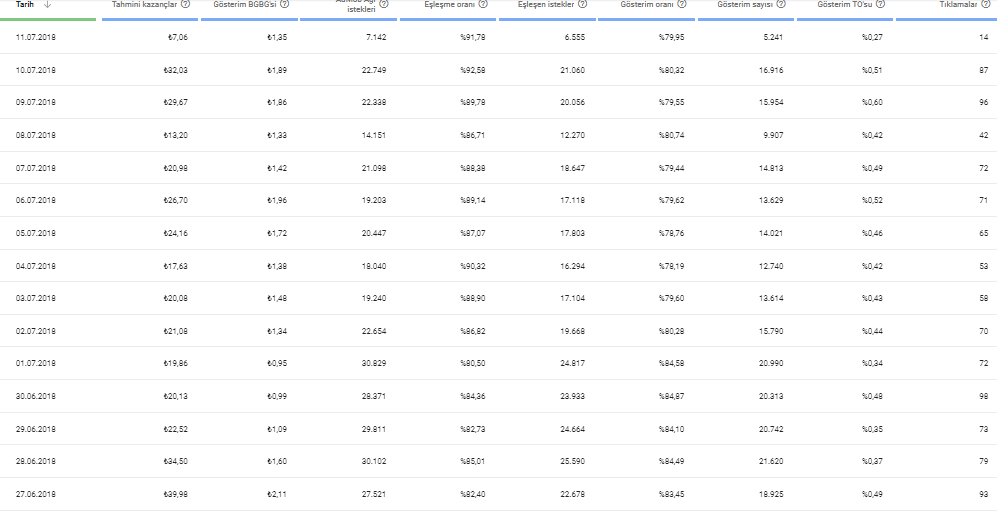This screenshot has width=997, height=514.
Task: Select the 11.07.2018 date row
Action: click(498, 38)
